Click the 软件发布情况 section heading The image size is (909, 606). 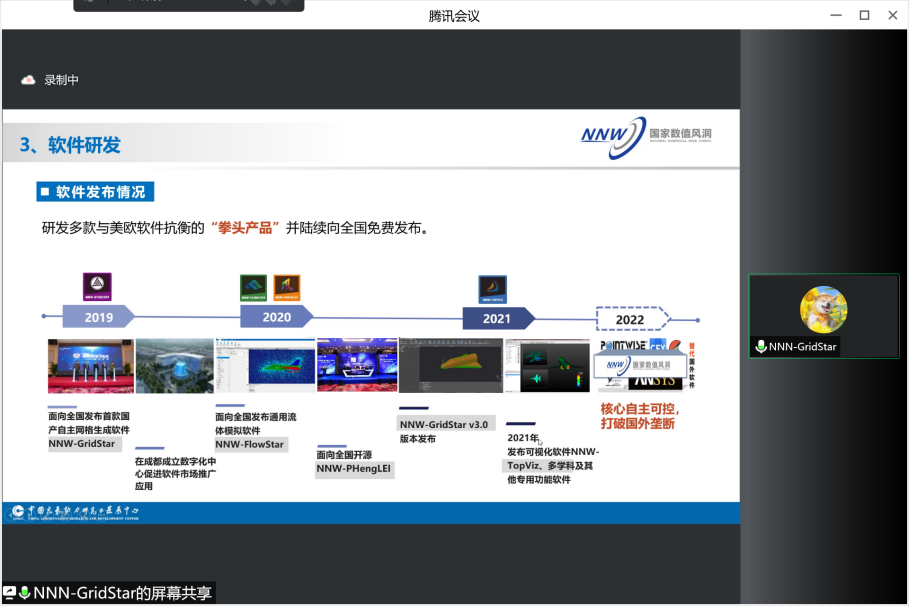[97, 192]
